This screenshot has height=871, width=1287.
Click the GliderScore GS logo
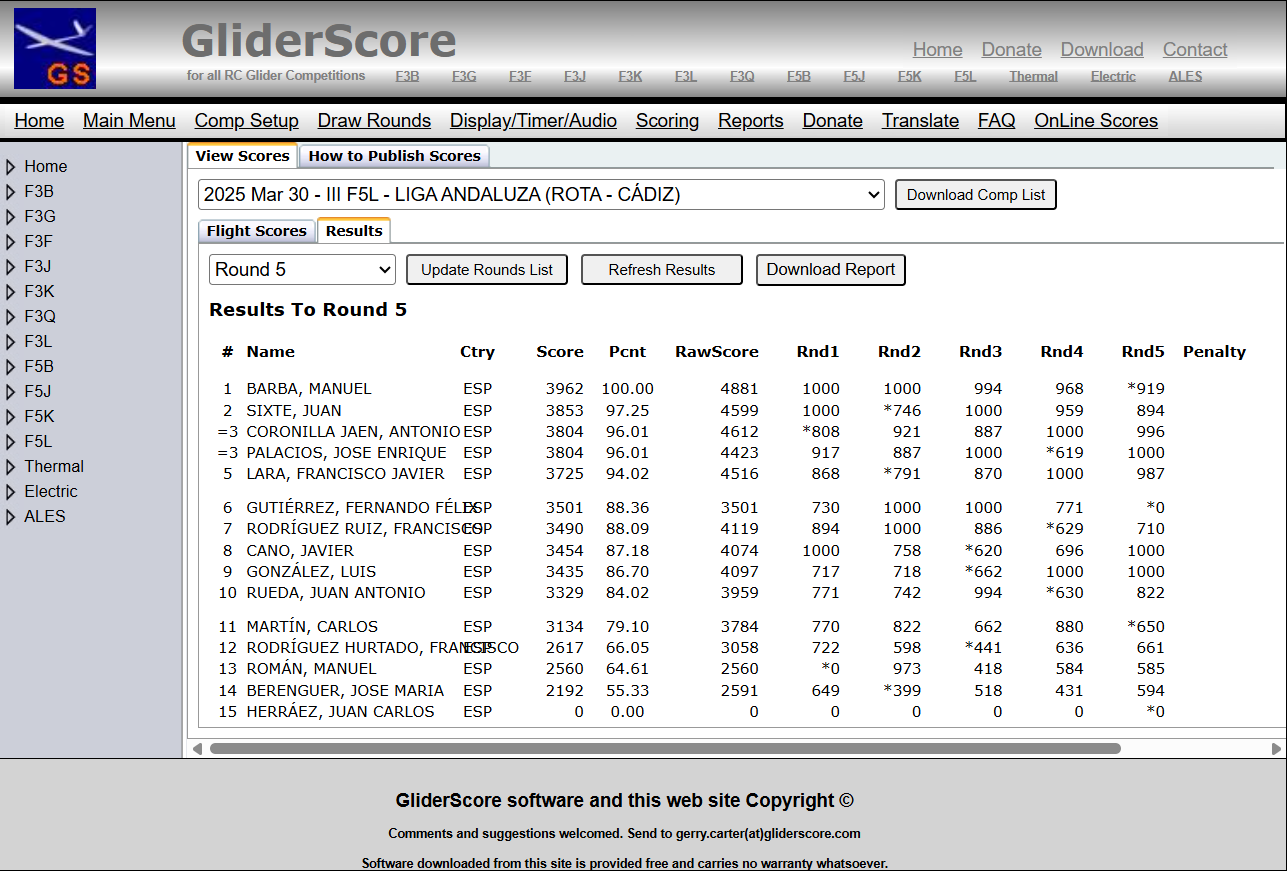(x=55, y=48)
